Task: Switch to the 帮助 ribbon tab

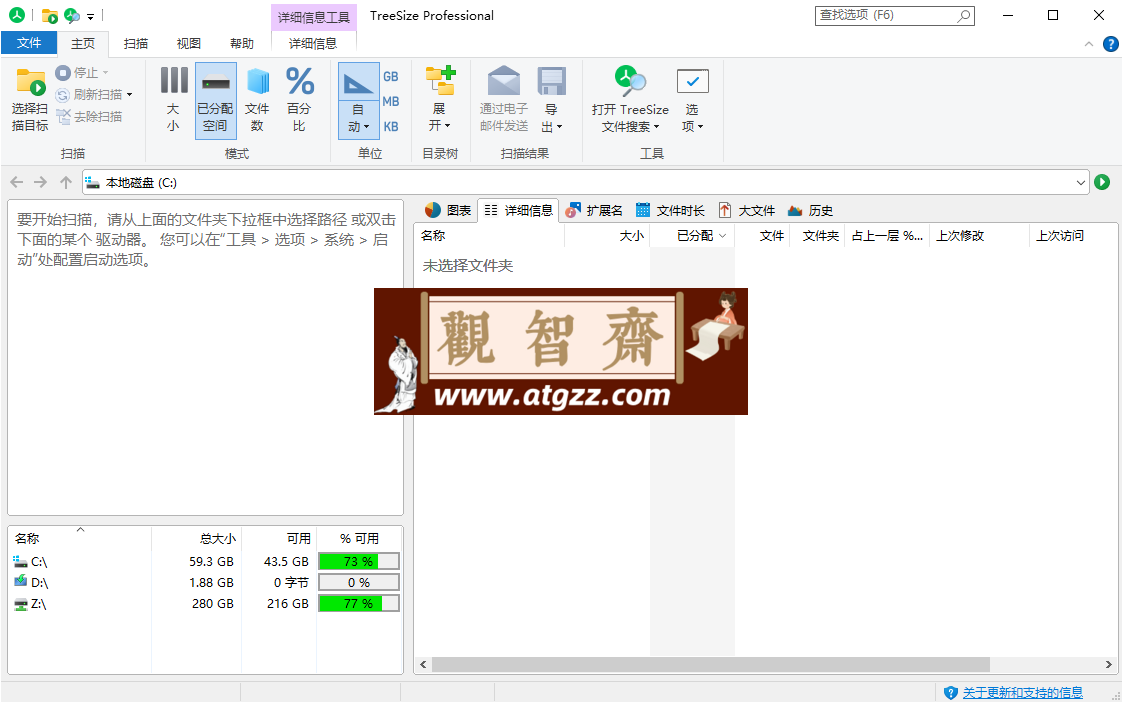Action: tap(241, 44)
